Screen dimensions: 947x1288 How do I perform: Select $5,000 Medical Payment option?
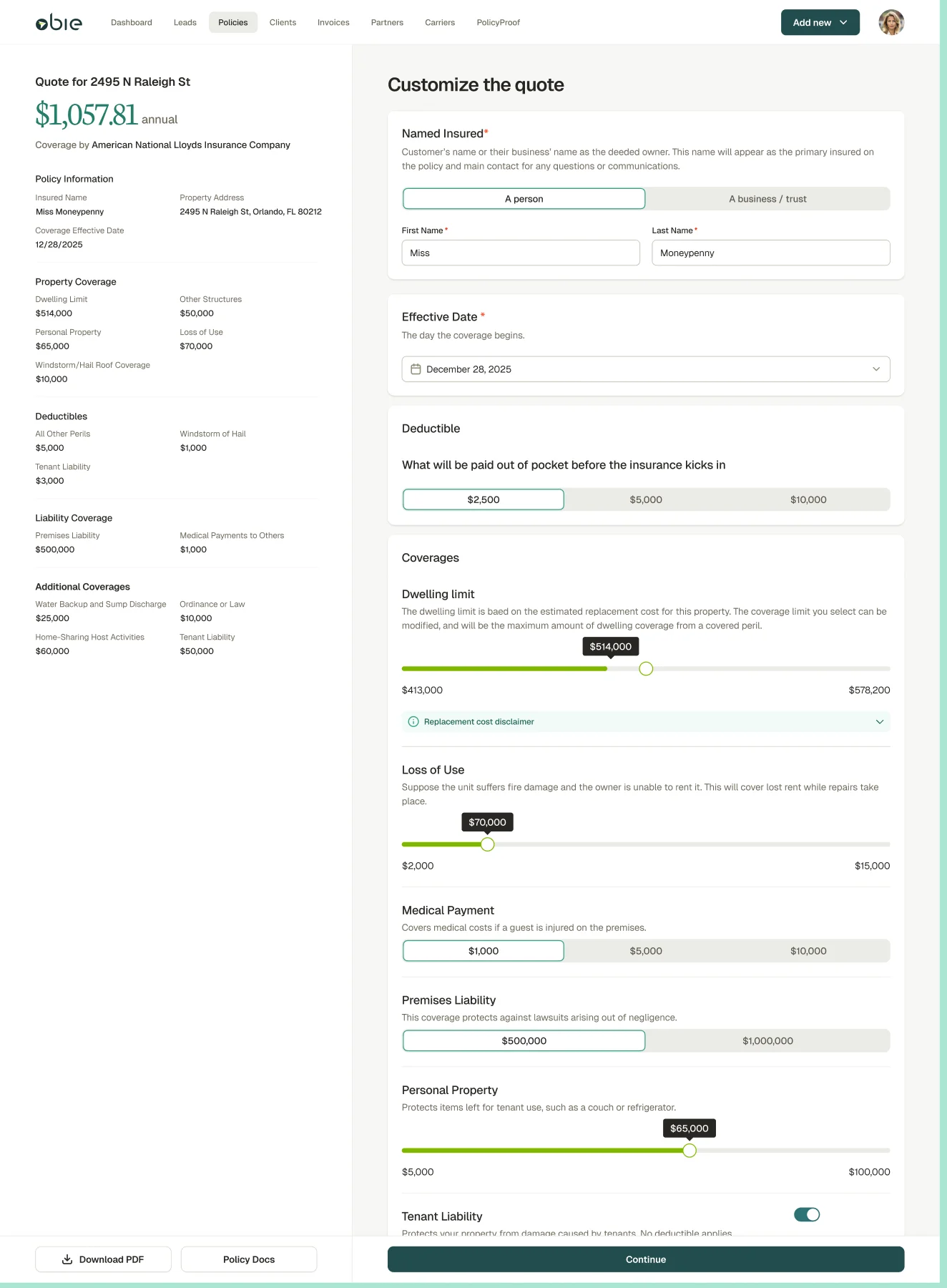pos(646,951)
